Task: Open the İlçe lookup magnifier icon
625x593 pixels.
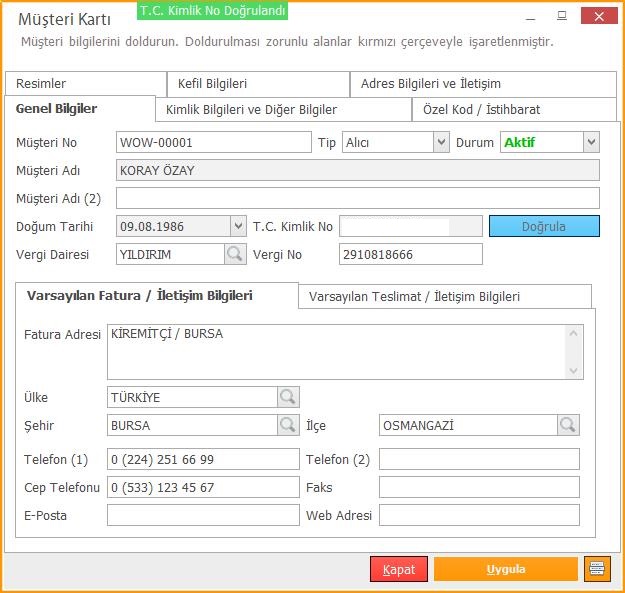Action: pos(568,425)
